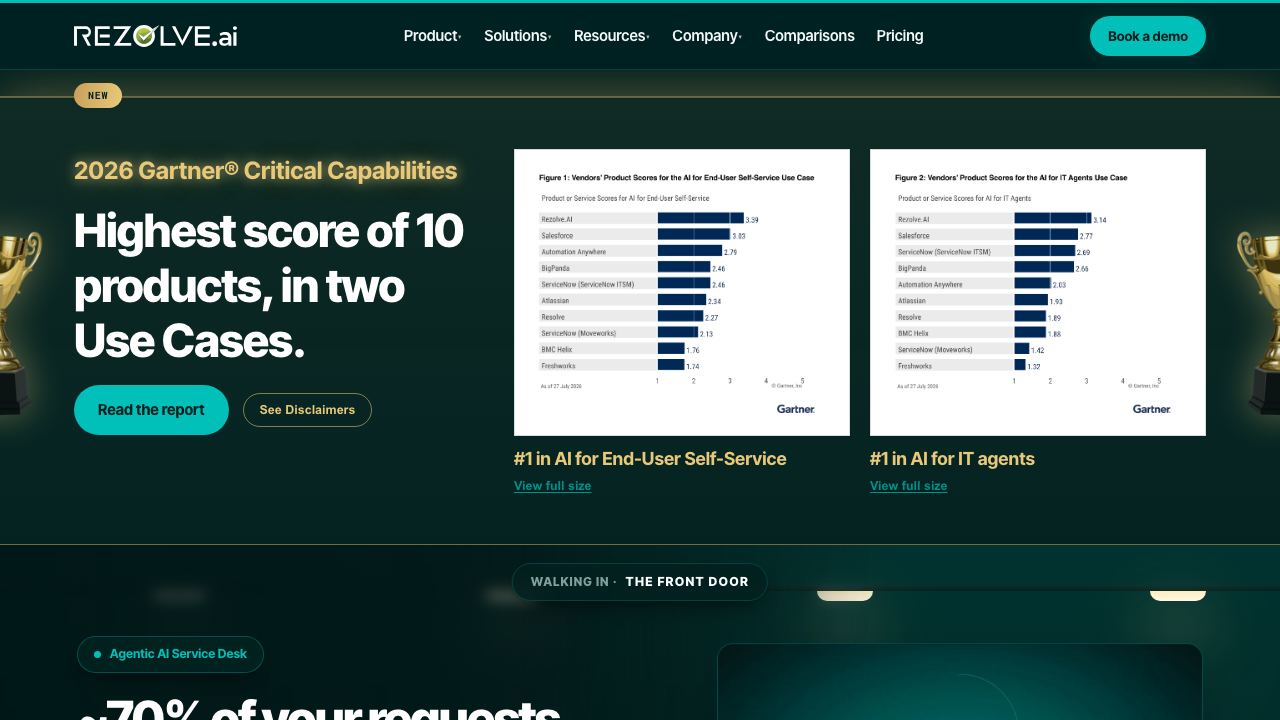Click '#1 in AI for End-User Self-Service' caption
The width and height of the screenshot is (1280, 720).
650,459
